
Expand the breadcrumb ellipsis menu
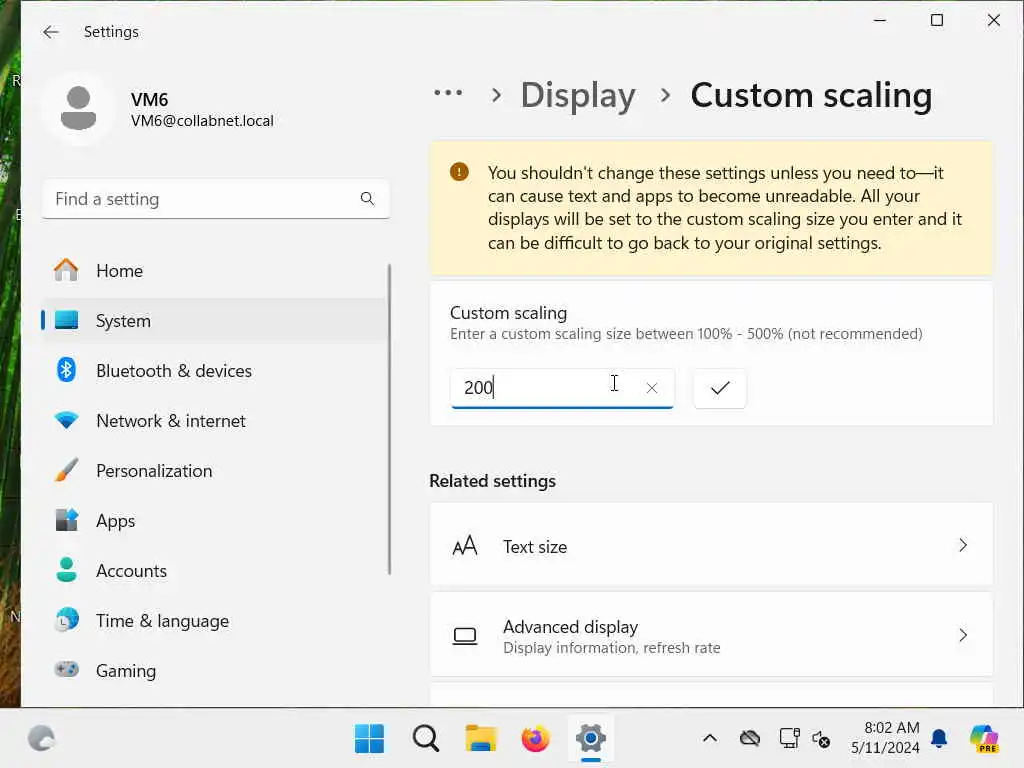point(447,94)
